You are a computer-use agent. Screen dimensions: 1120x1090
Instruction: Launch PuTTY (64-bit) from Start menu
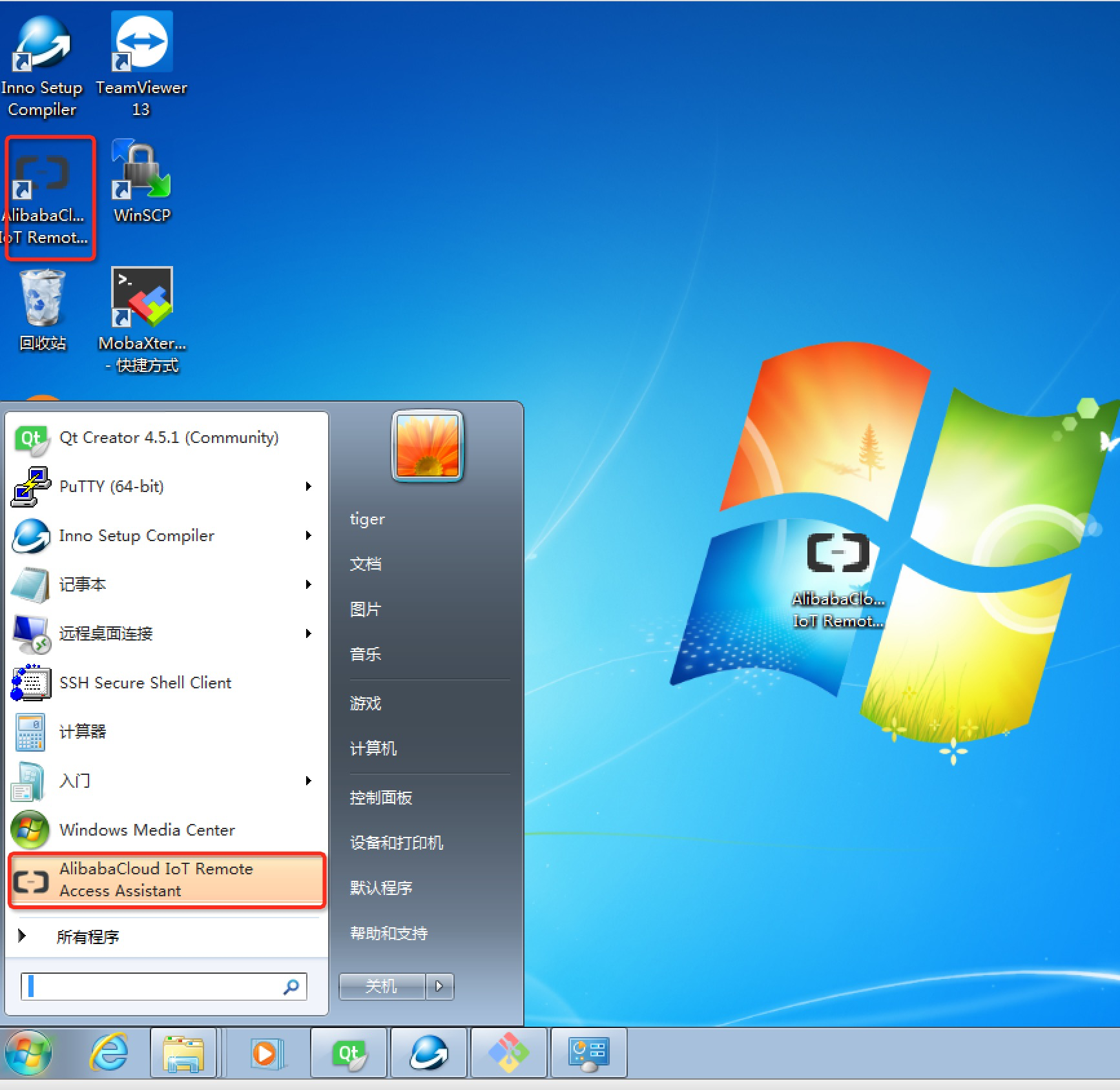coord(166,486)
